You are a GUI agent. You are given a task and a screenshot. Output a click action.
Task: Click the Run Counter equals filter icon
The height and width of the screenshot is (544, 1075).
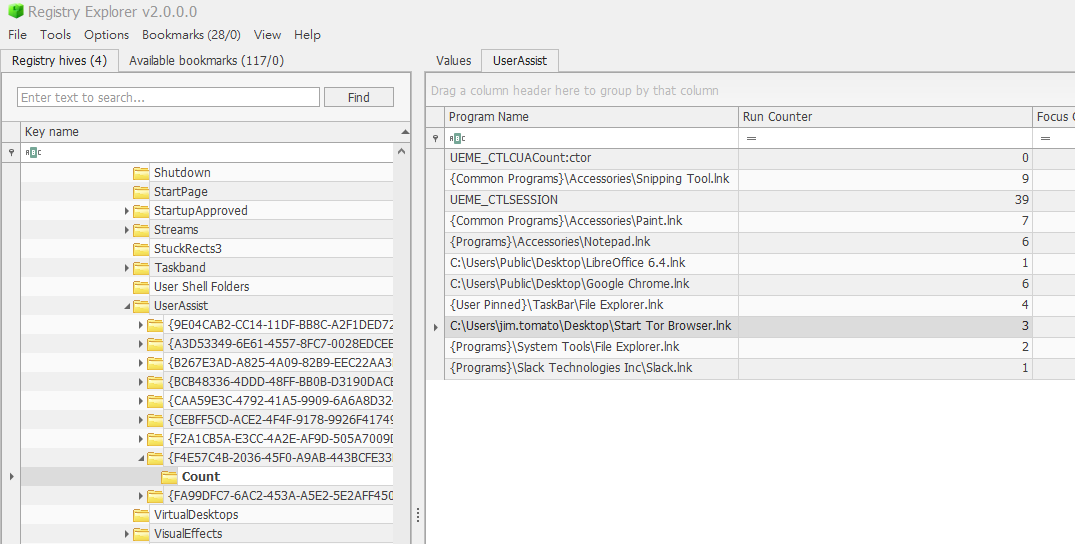(x=751, y=139)
